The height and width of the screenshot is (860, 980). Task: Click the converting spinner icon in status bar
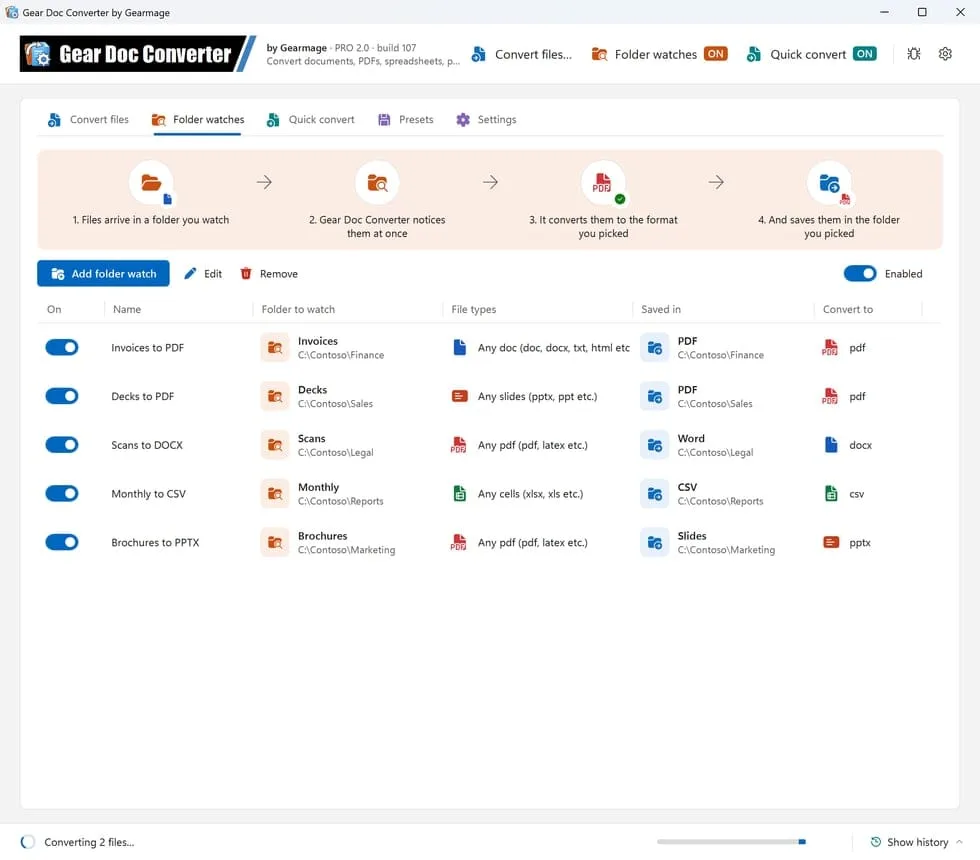28,842
